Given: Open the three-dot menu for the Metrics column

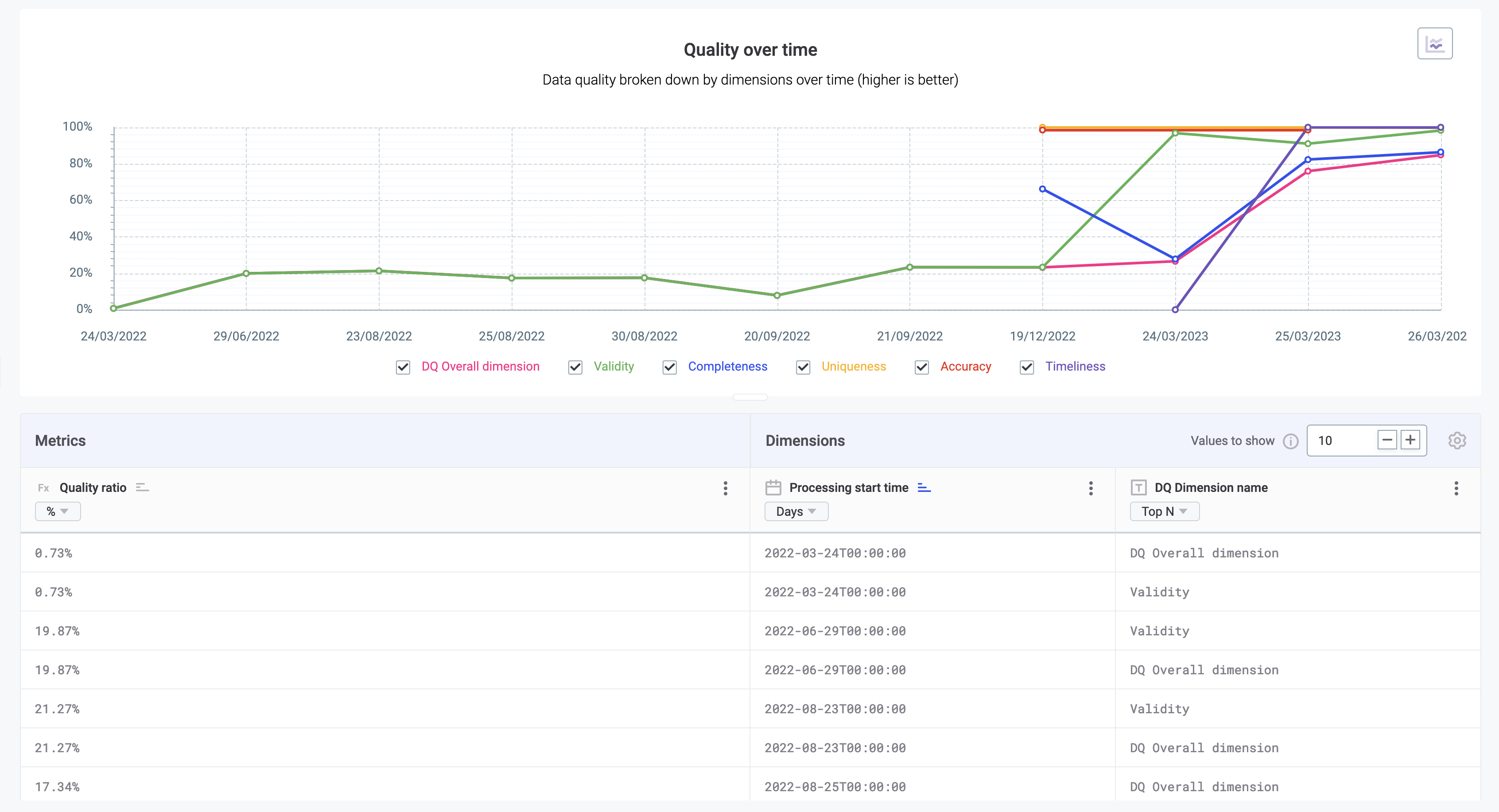Looking at the screenshot, I should [725, 489].
